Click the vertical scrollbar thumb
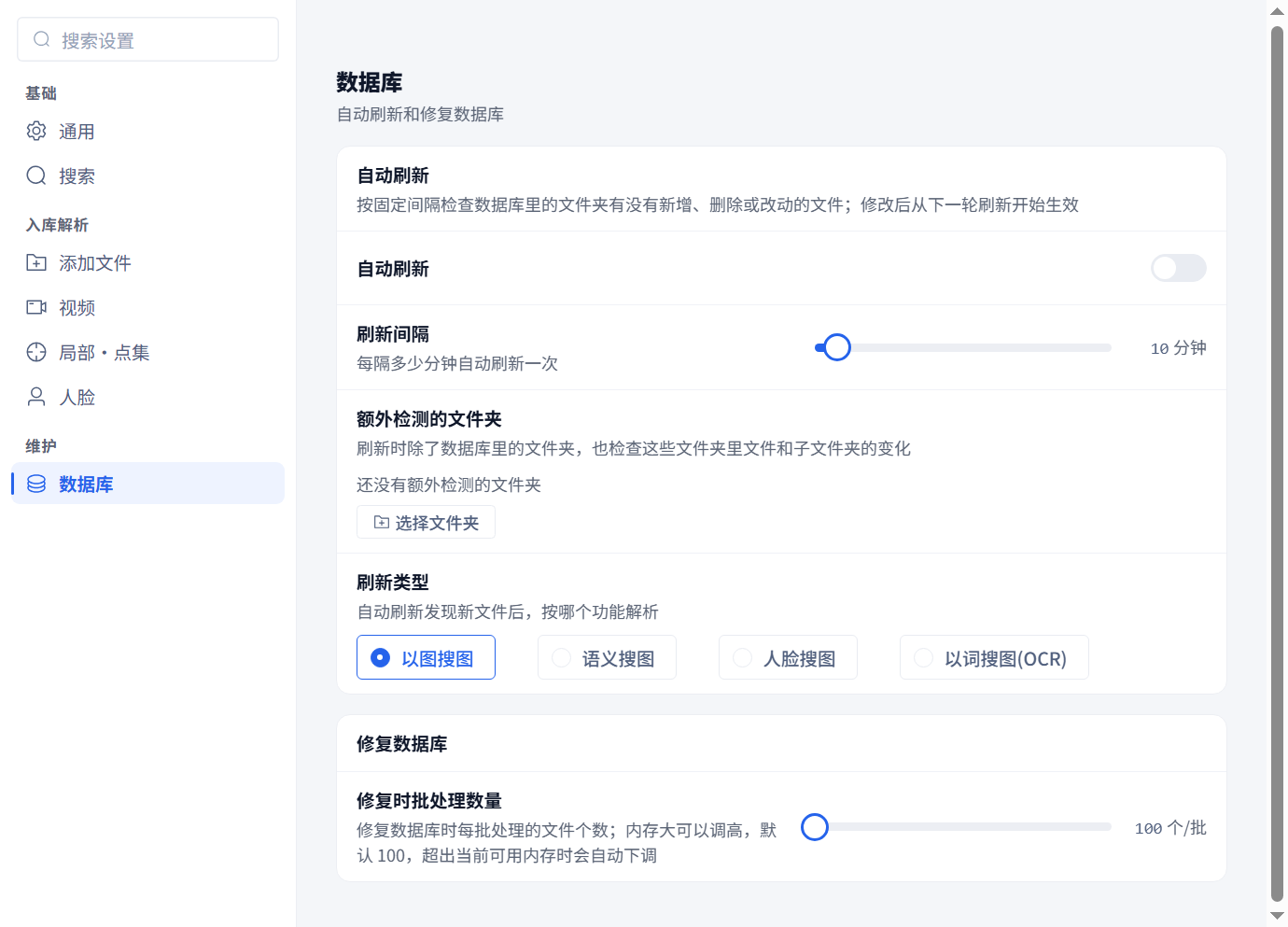The width and height of the screenshot is (1288, 927). tap(1277, 463)
